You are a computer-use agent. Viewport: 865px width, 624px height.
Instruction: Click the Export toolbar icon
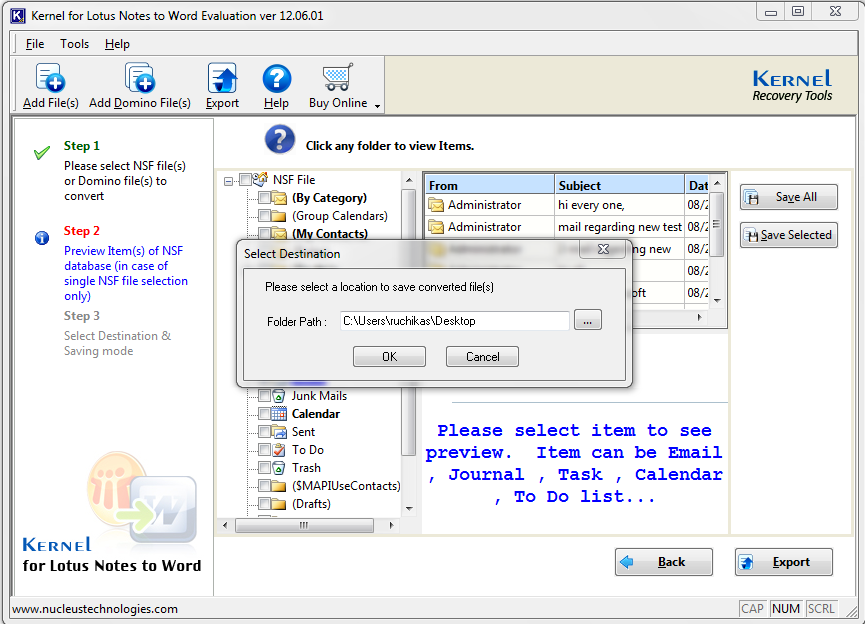[x=222, y=78]
